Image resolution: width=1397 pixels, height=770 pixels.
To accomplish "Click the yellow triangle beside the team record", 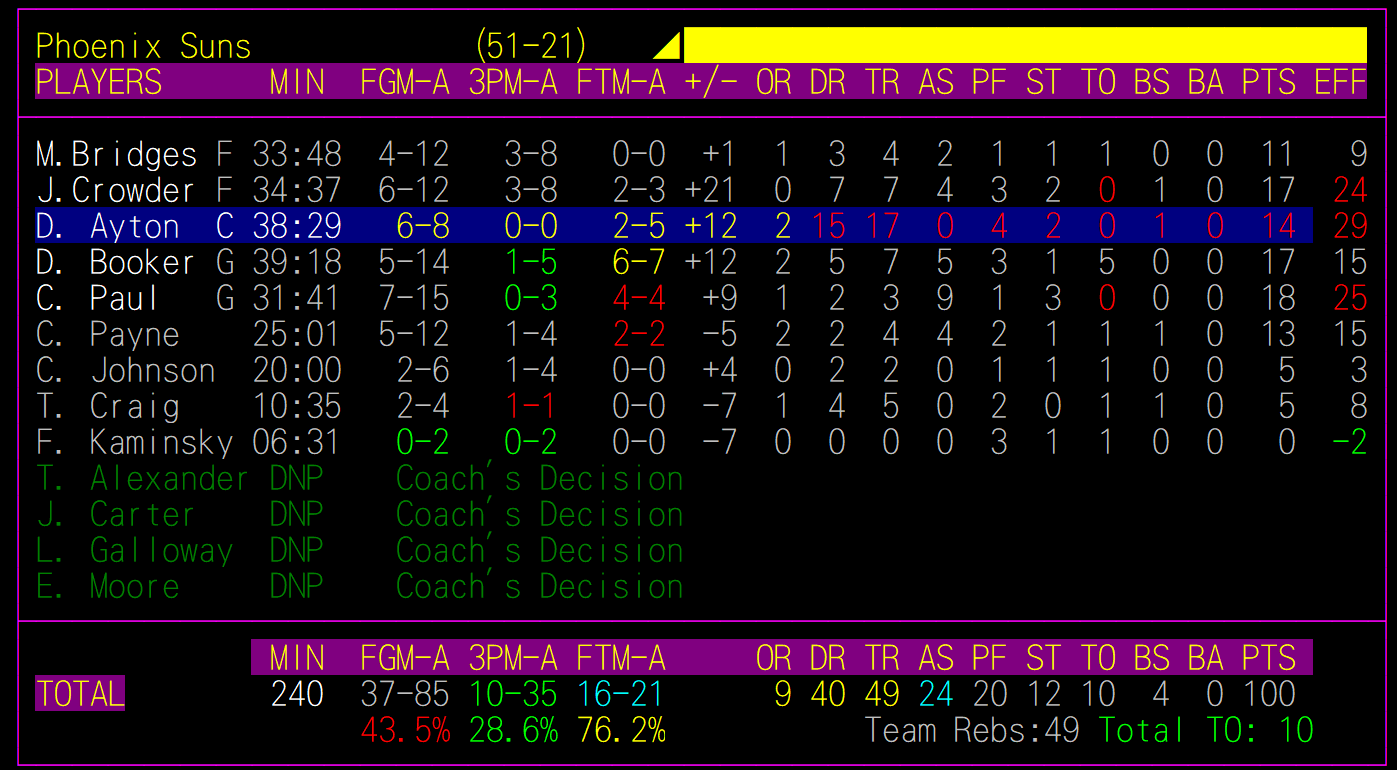I will click(x=669, y=46).
